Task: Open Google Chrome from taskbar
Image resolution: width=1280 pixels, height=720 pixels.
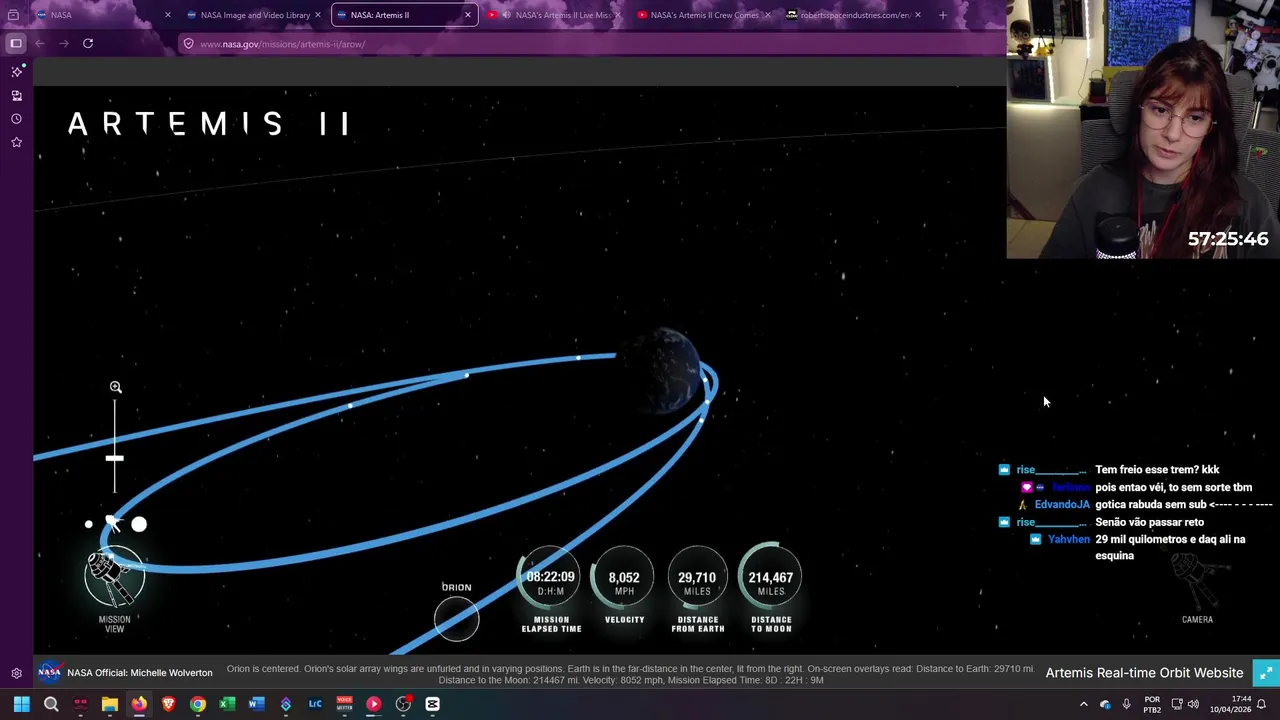Action: click(x=198, y=704)
